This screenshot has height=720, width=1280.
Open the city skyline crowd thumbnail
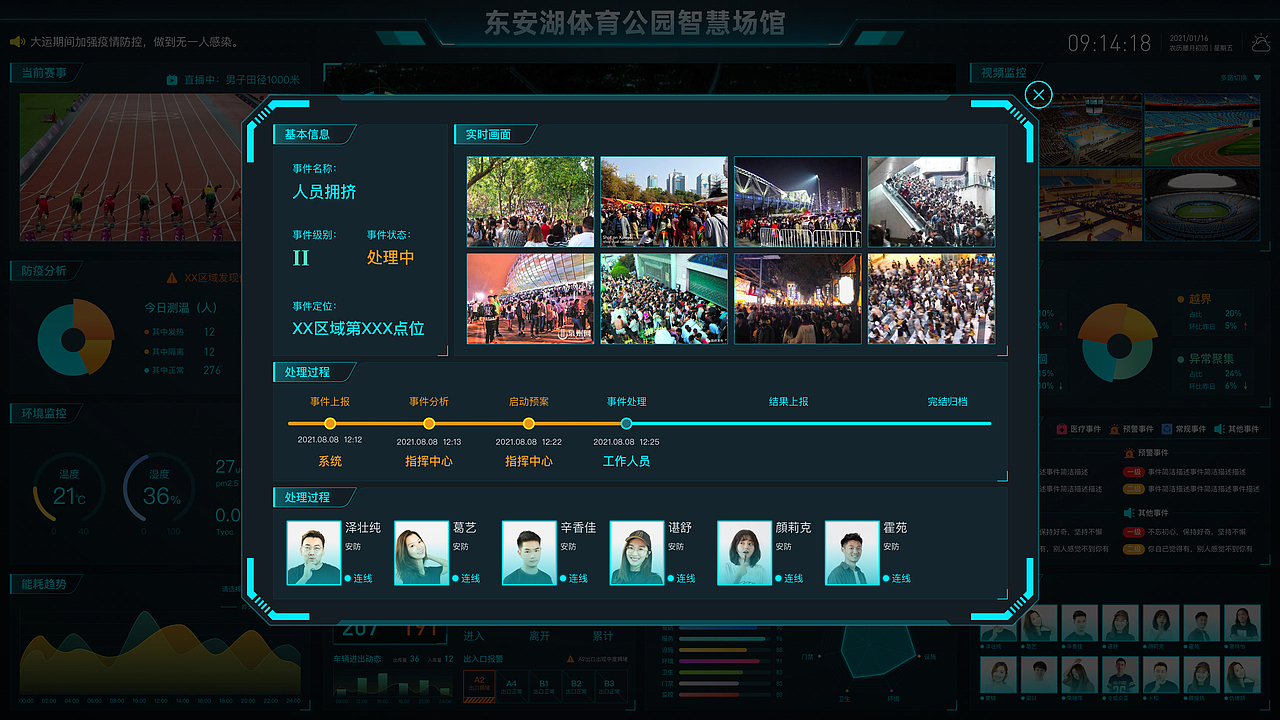click(x=664, y=201)
